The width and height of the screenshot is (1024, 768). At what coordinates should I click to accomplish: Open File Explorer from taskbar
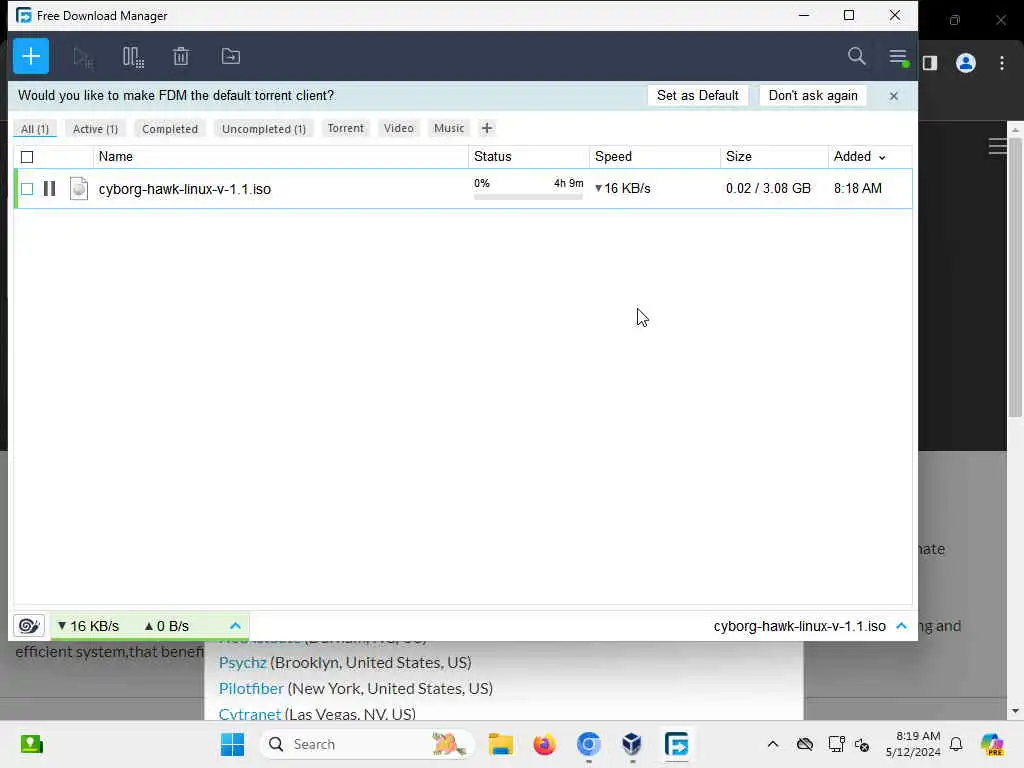tap(501, 744)
